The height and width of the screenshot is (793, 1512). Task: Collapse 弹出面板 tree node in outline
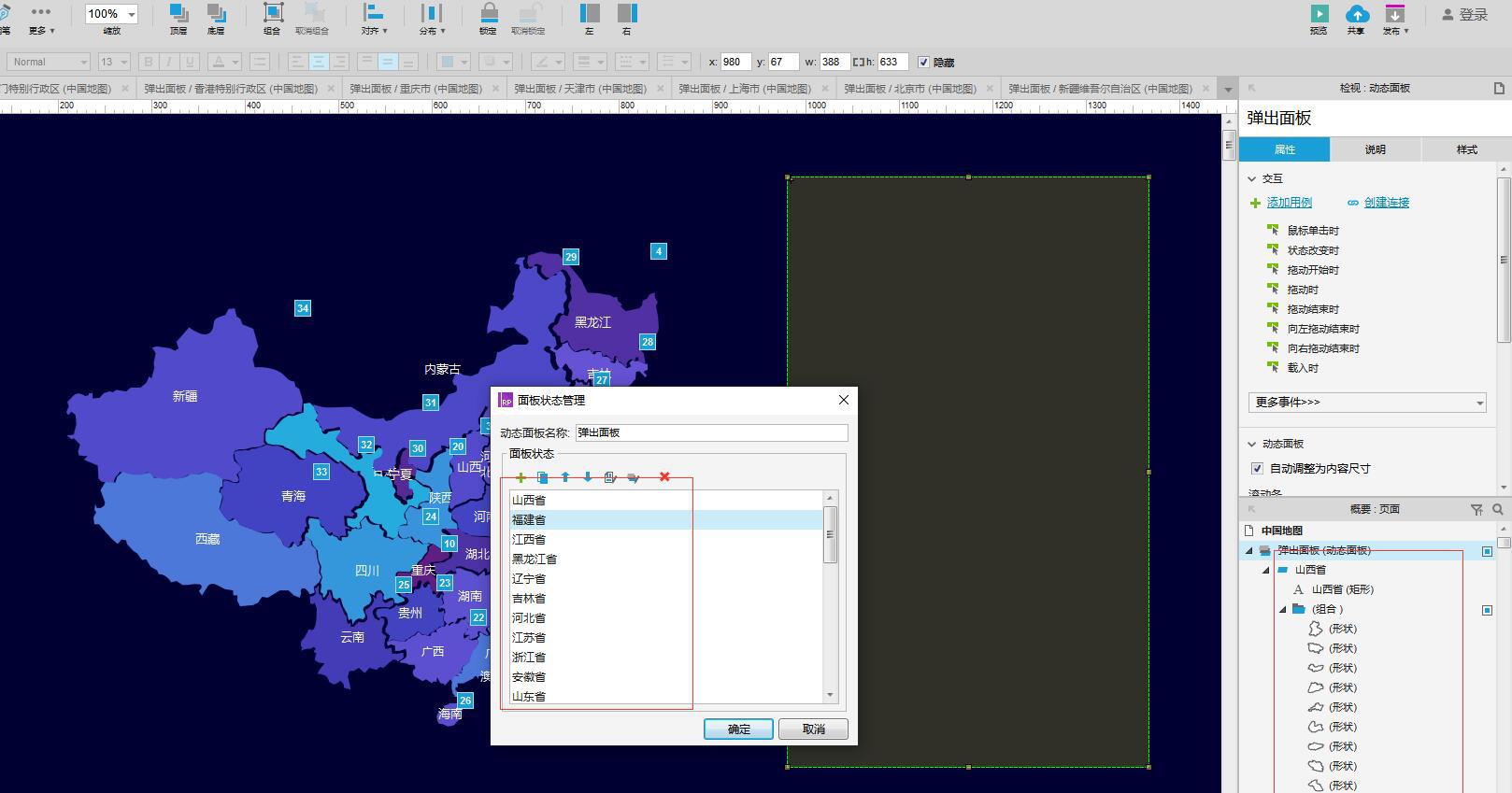click(x=1248, y=551)
